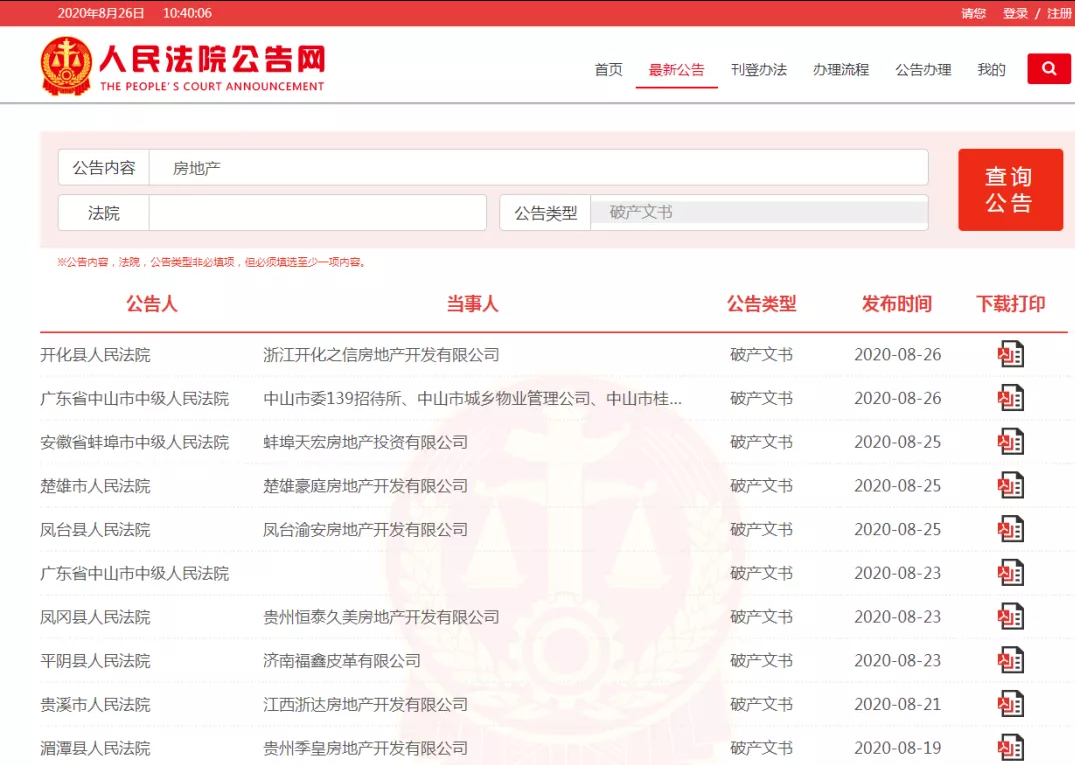The image size is (1075, 765).
Task: Click the 下载打印 column header
Action: pyautogui.click(x=1011, y=304)
